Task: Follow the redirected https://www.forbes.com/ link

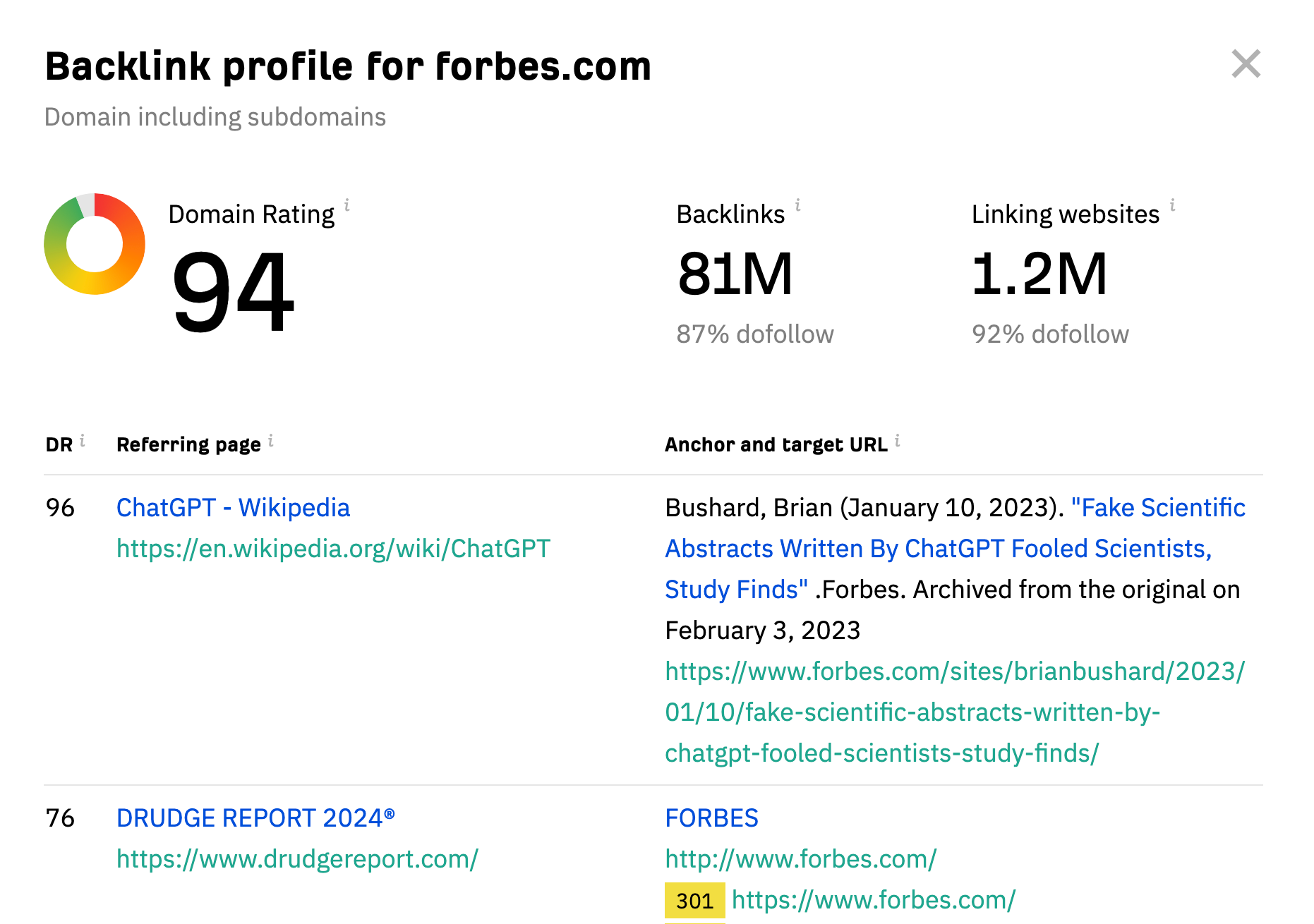Action: pyautogui.click(x=873, y=900)
